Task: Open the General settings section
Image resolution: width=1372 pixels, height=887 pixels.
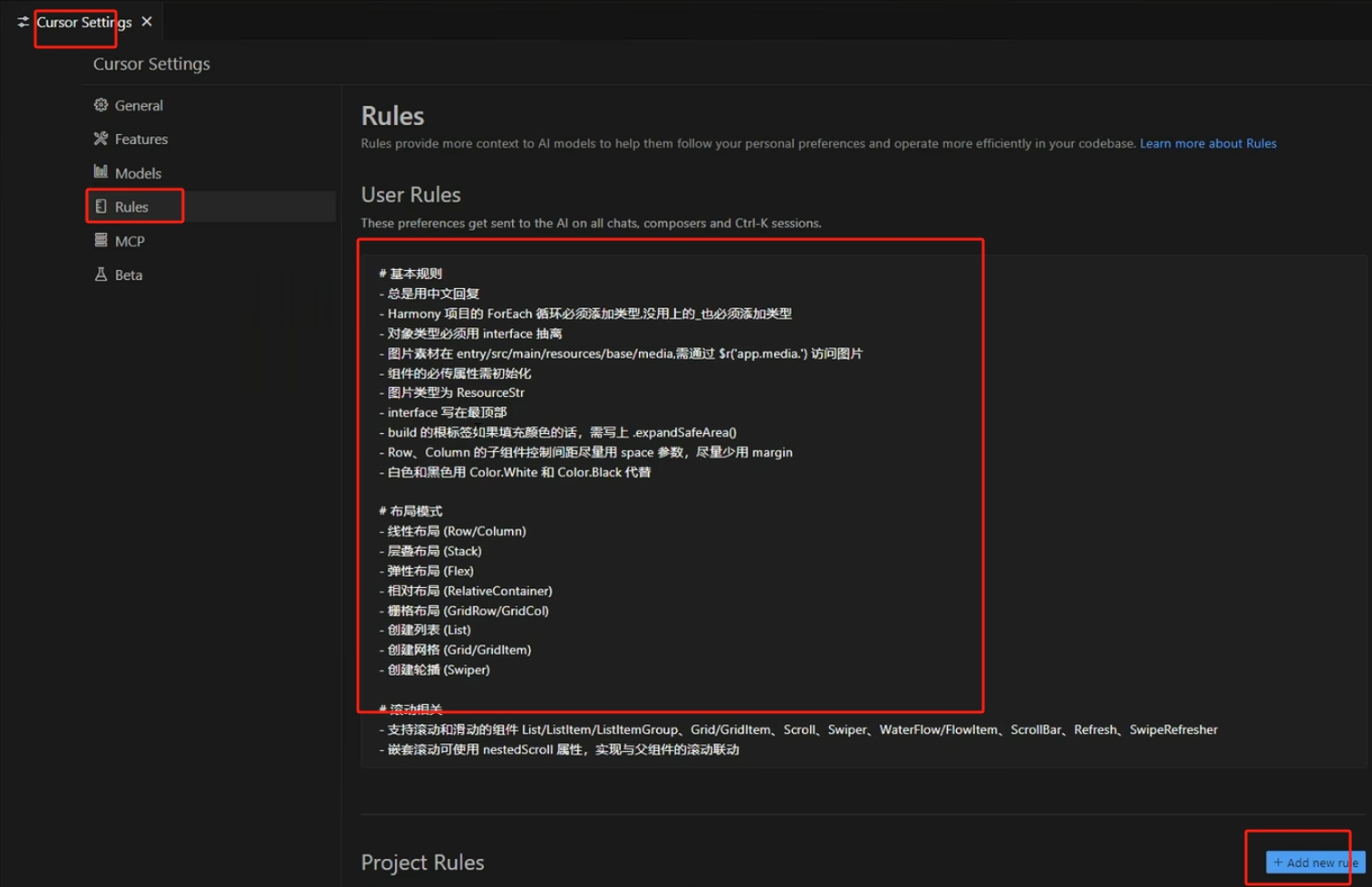Action: click(x=139, y=105)
